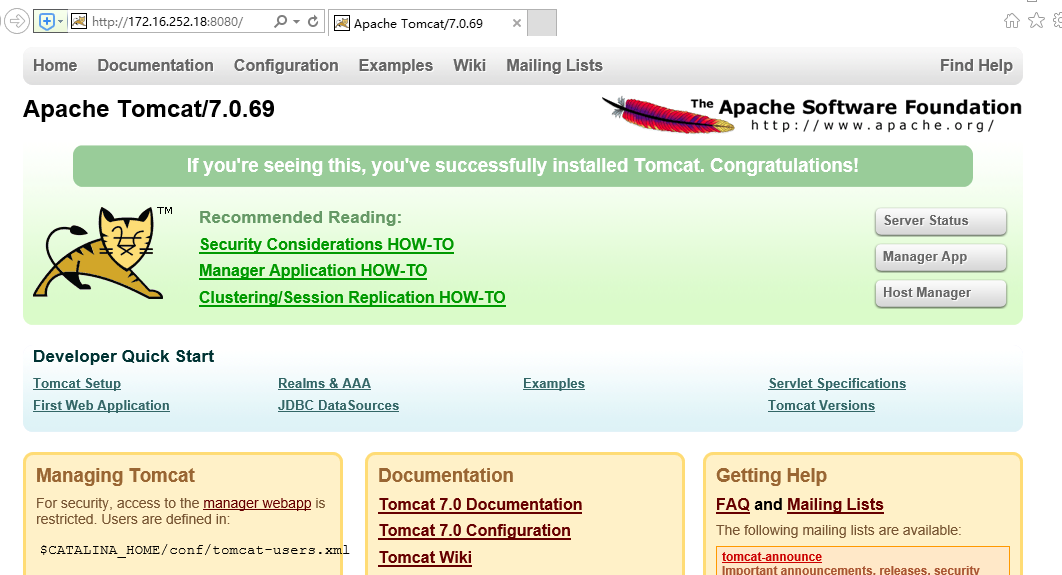Screen dimensions: 1062x575
Task: Click the Host Manager button
Action: point(941,293)
